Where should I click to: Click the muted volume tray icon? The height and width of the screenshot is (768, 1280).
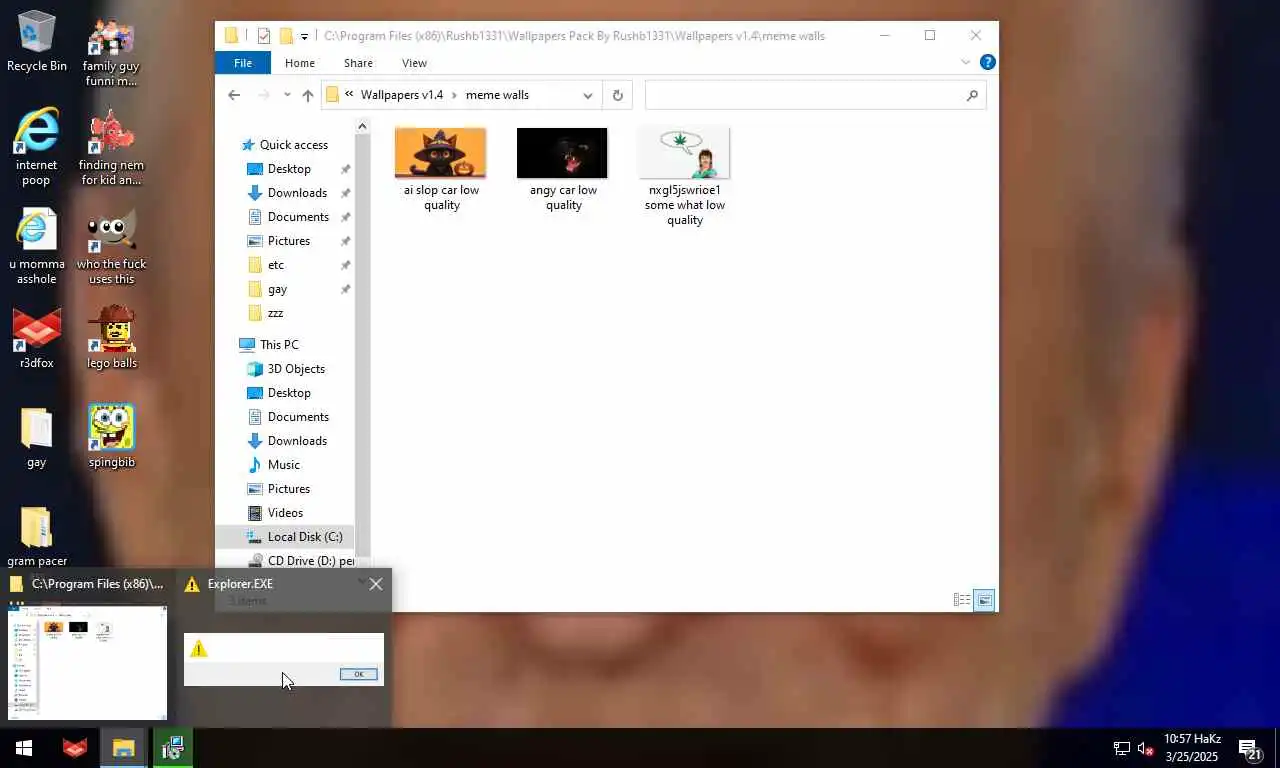(1146, 749)
